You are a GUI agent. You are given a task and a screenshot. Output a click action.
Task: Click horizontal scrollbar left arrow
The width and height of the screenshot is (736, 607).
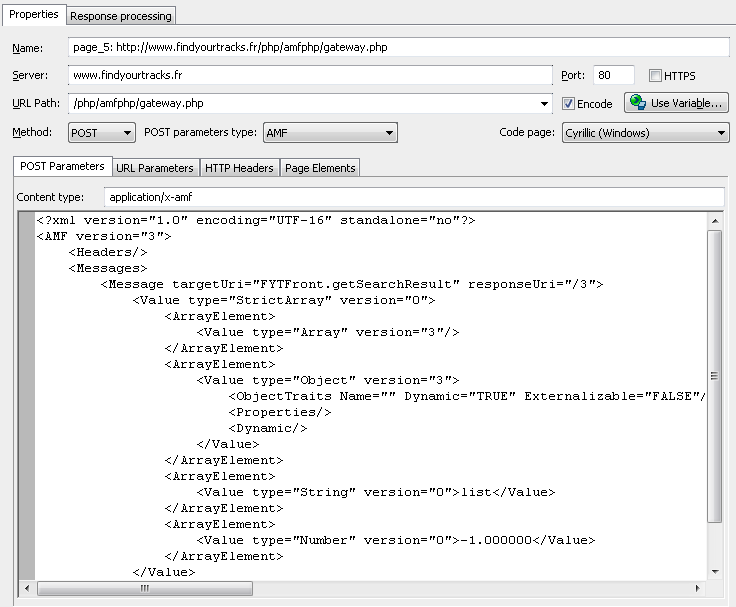point(27,588)
